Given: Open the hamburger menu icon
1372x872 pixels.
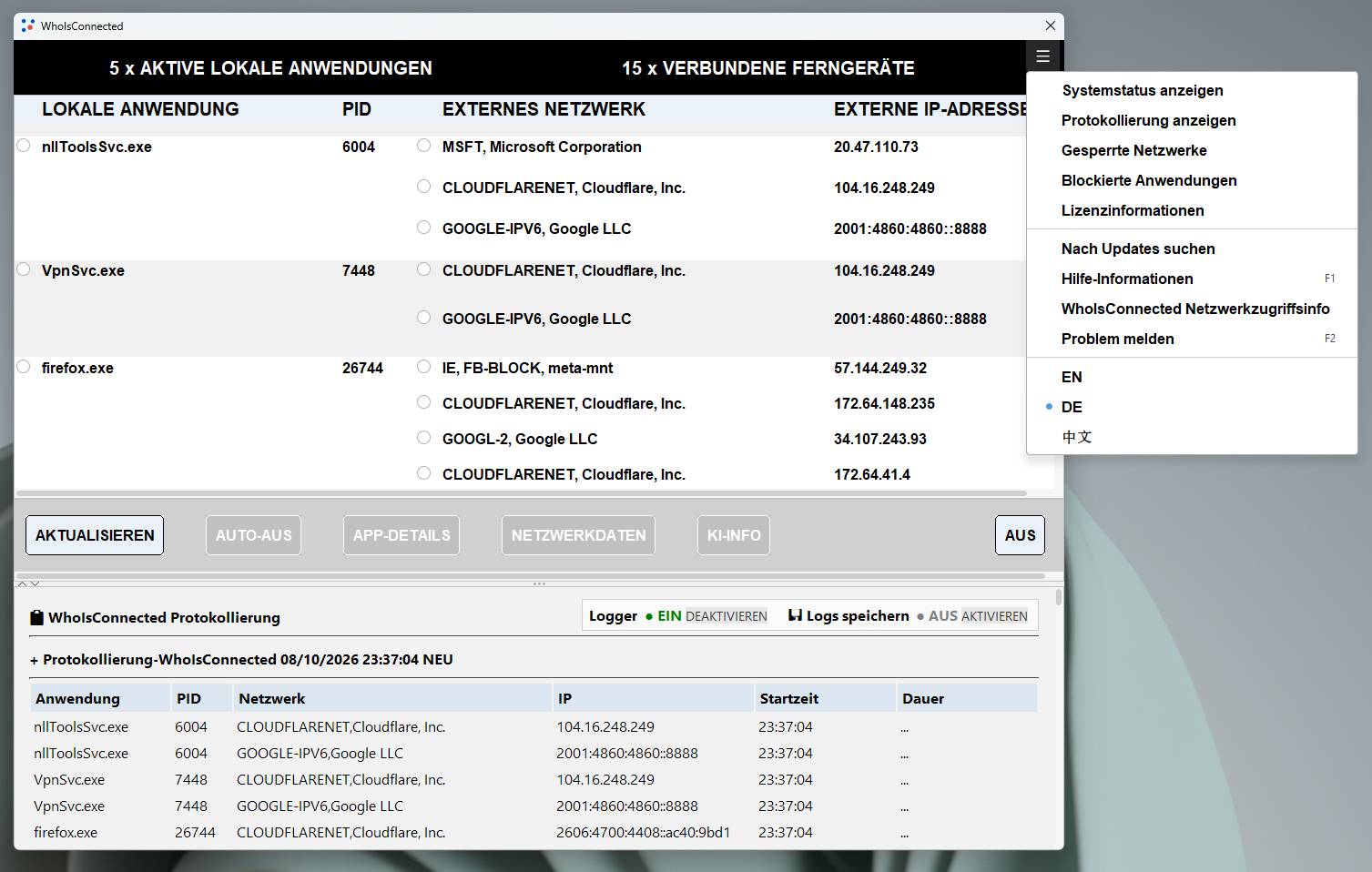Looking at the screenshot, I should [x=1042, y=56].
